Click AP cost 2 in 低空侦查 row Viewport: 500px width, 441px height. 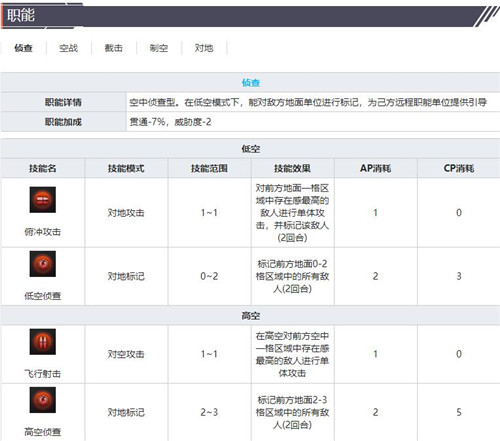click(375, 276)
